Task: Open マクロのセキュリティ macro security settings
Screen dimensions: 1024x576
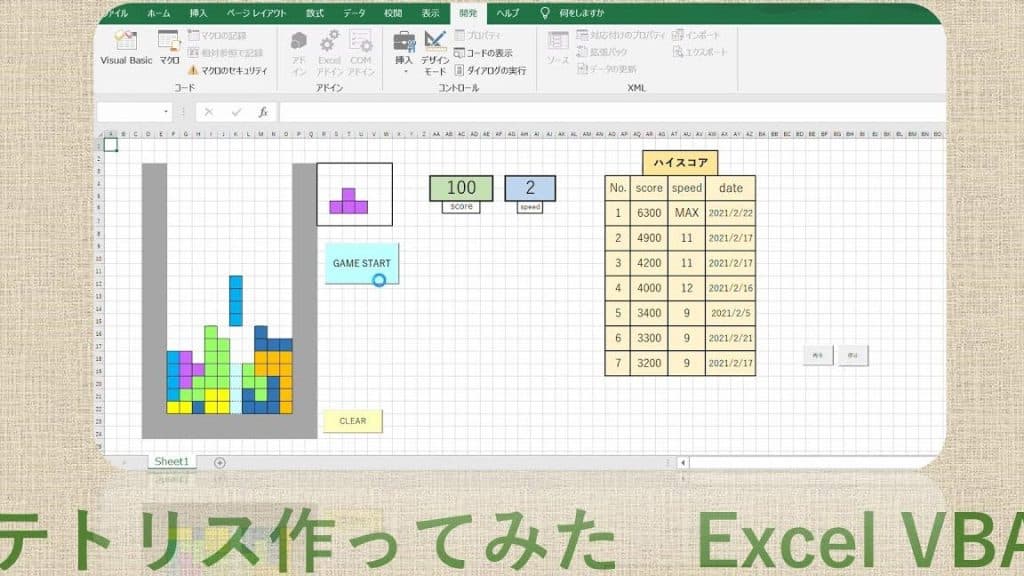Action: pyautogui.click(x=228, y=70)
